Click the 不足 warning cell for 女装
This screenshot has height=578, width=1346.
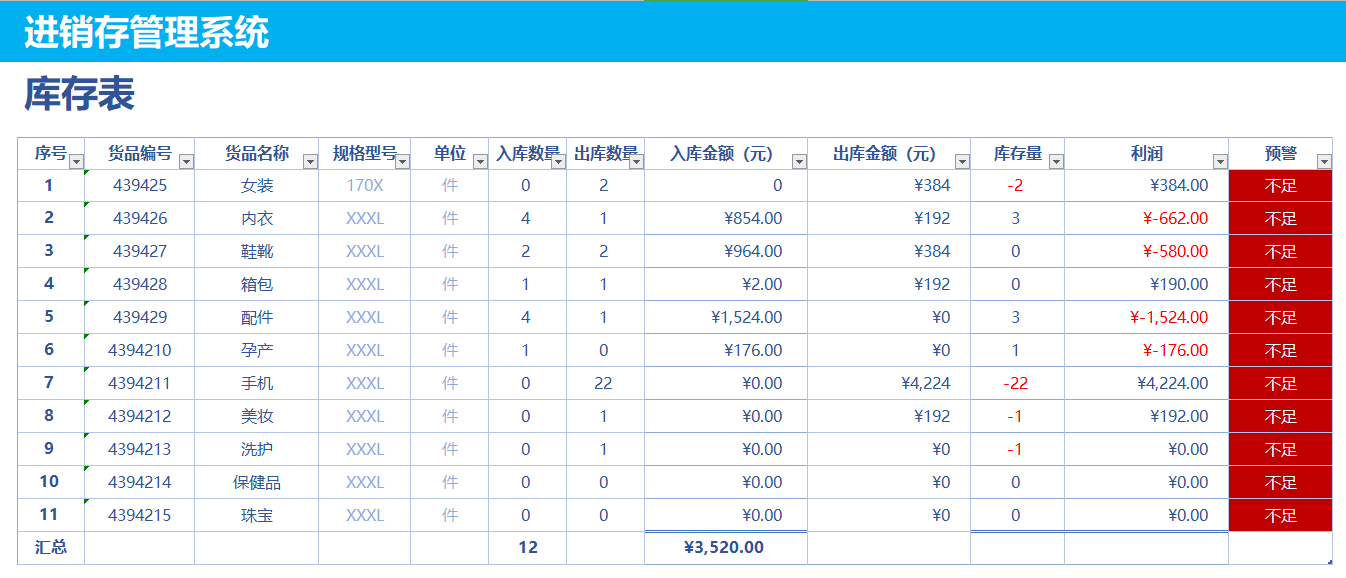1281,186
